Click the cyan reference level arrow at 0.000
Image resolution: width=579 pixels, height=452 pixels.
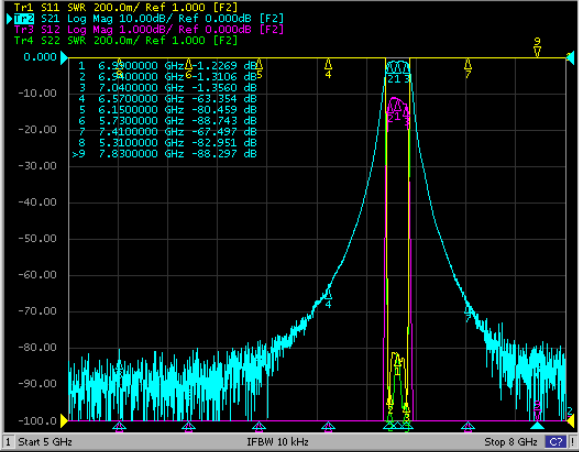tap(64, 58)
